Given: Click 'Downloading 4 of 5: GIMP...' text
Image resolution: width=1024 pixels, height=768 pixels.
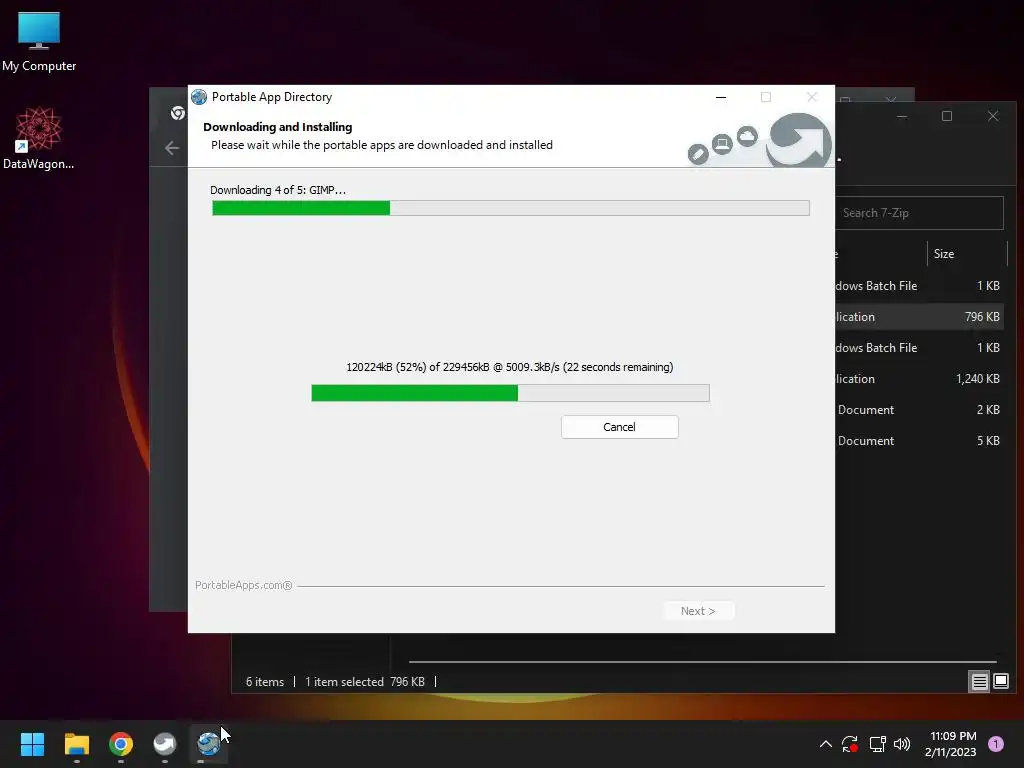Looking at the screenshot, I should point(278,190).
